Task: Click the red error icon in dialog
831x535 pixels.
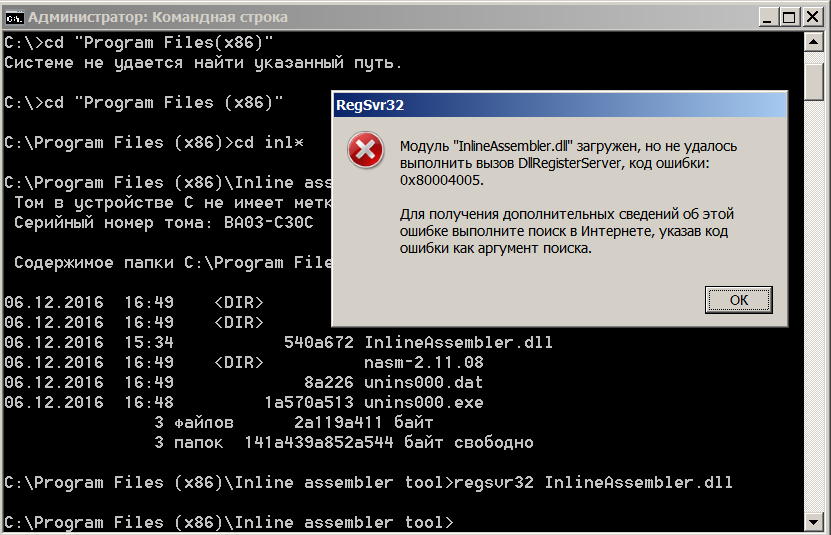Action: 365,151
